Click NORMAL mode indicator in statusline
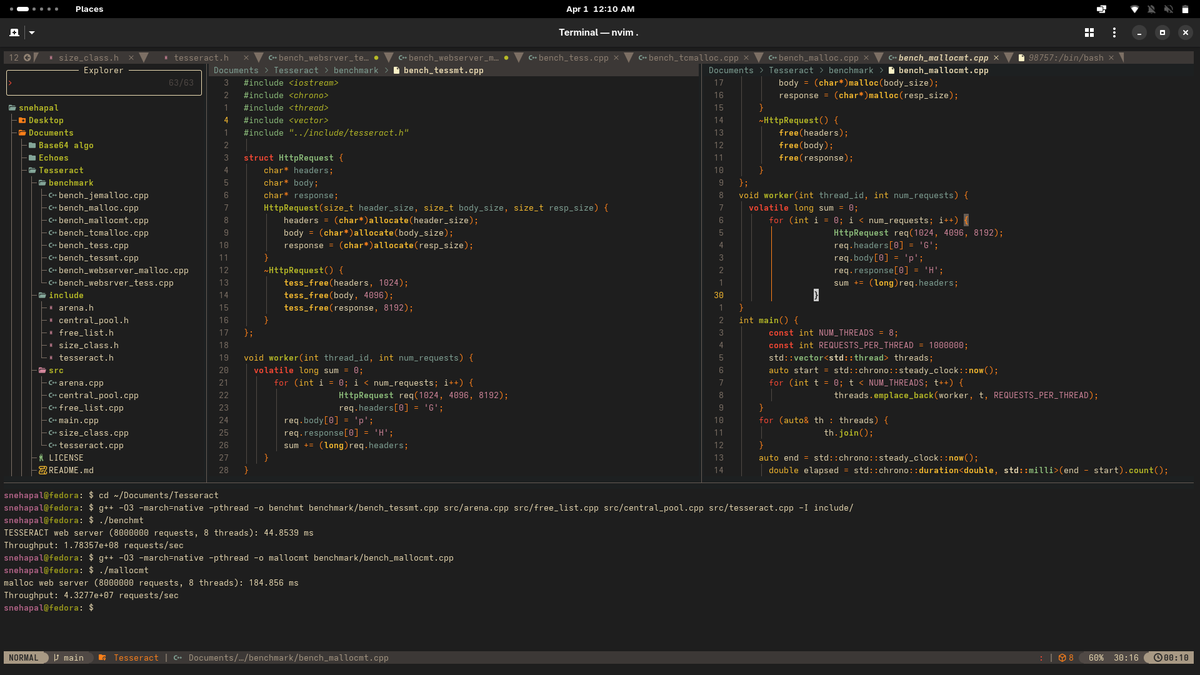The image size is (1200, 675). tap(24, 658)
